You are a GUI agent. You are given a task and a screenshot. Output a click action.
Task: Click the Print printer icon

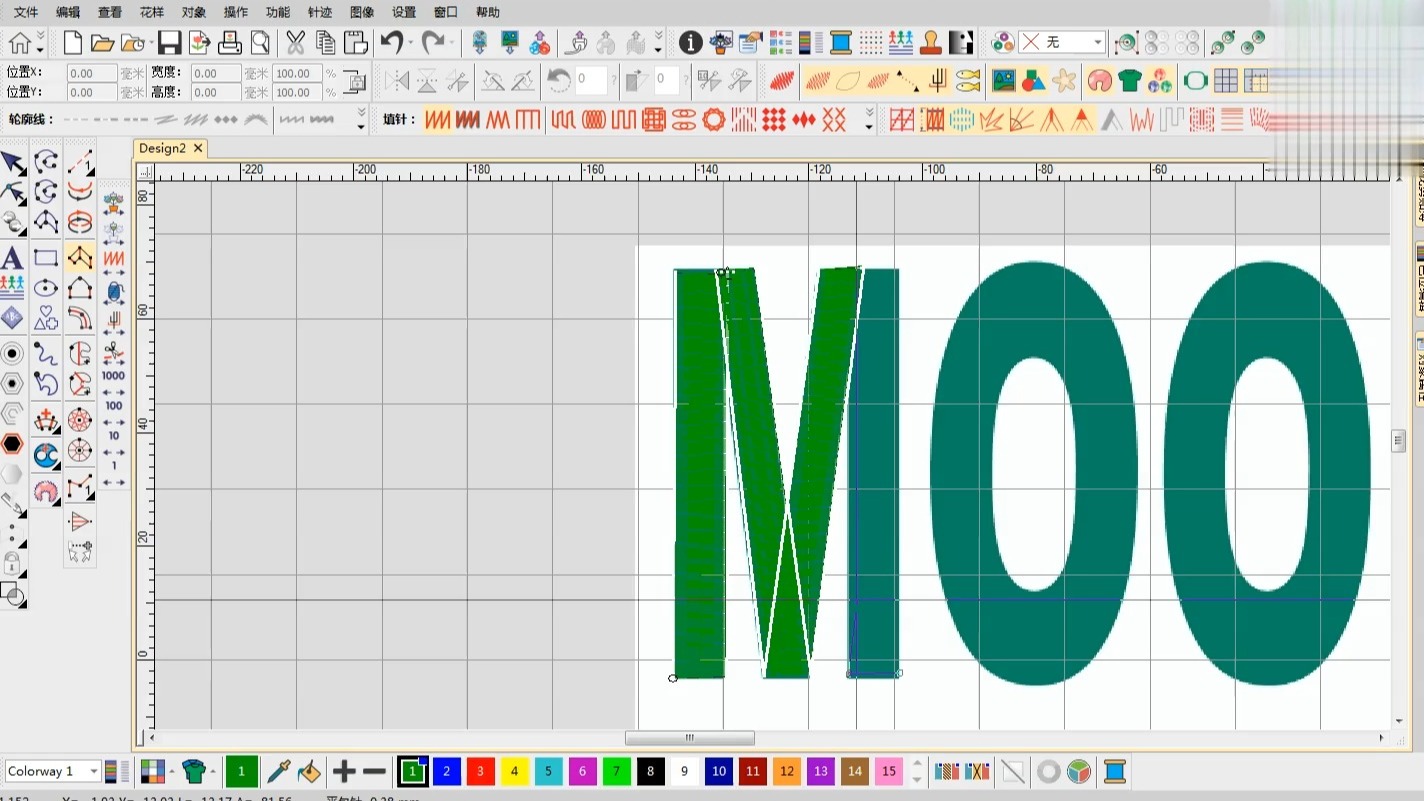pyautogui.click(x=230, y=43)
